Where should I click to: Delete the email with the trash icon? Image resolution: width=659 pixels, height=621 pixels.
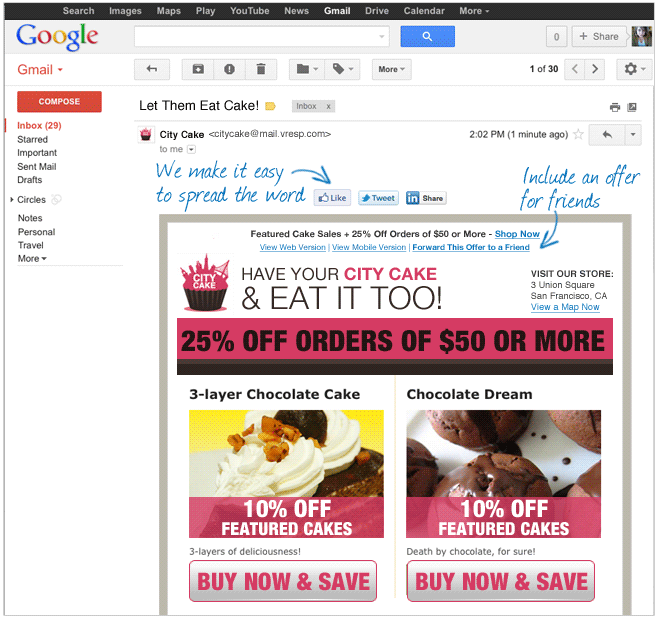tap(261, 69)
